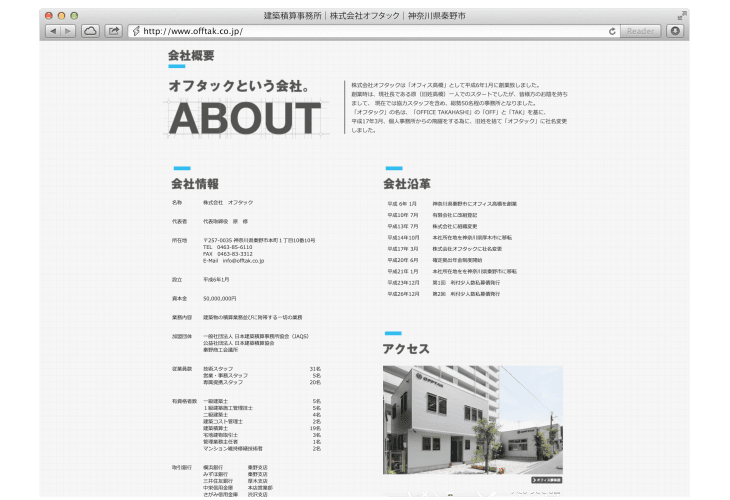Click the large ABOUT graphic
The height and width of the screenshot is (500, 730).
pyautogui.click(x=245, y=119)
